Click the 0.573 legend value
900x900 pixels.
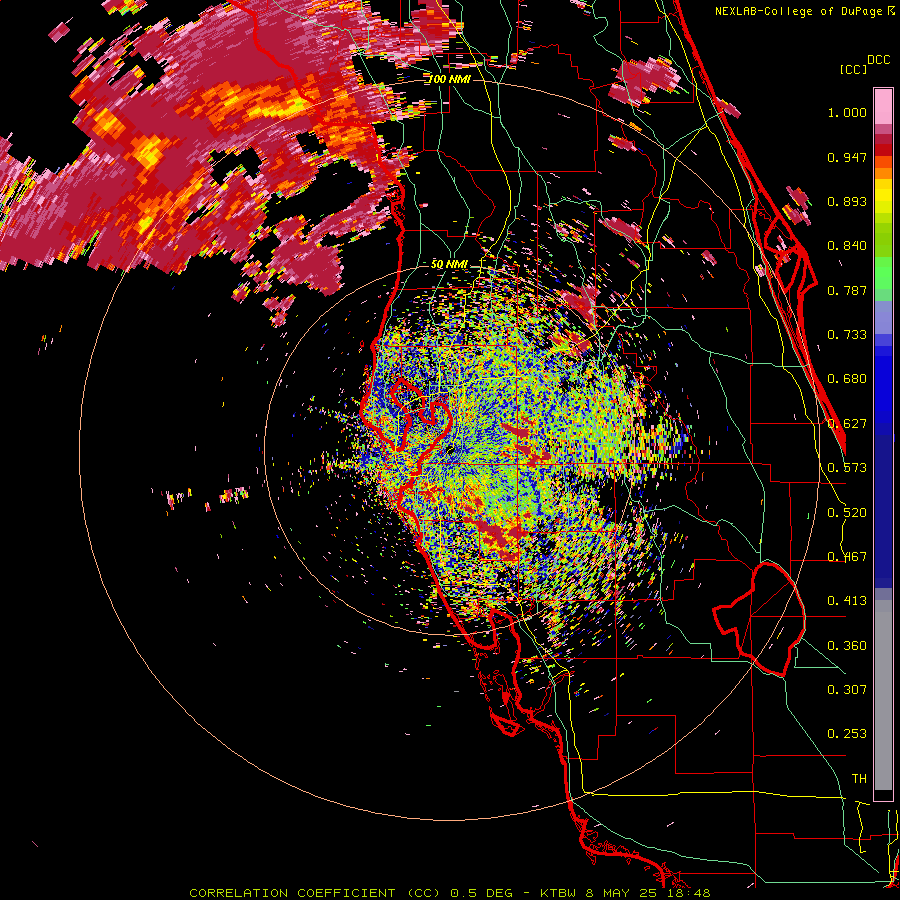tap(847, 468)
